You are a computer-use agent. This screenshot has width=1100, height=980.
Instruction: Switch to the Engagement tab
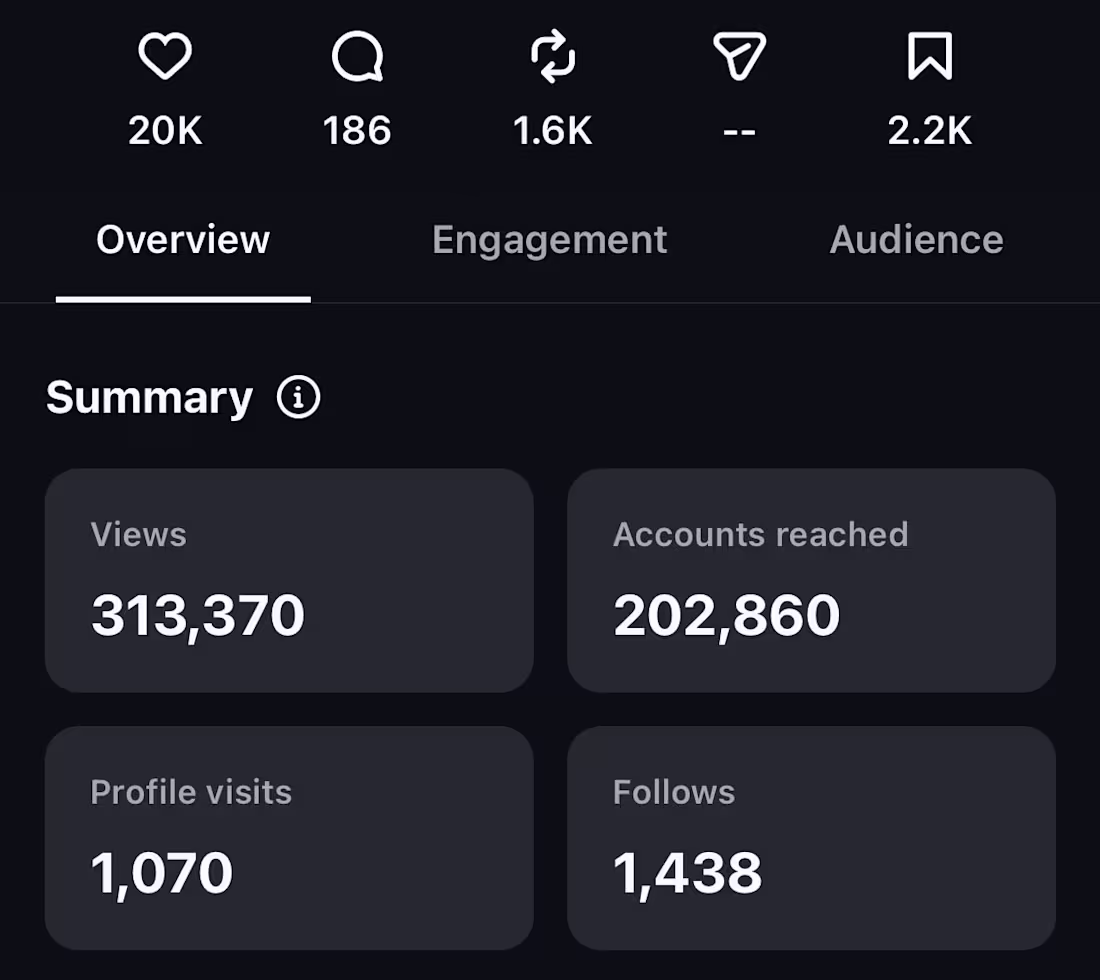click(549, 241)
